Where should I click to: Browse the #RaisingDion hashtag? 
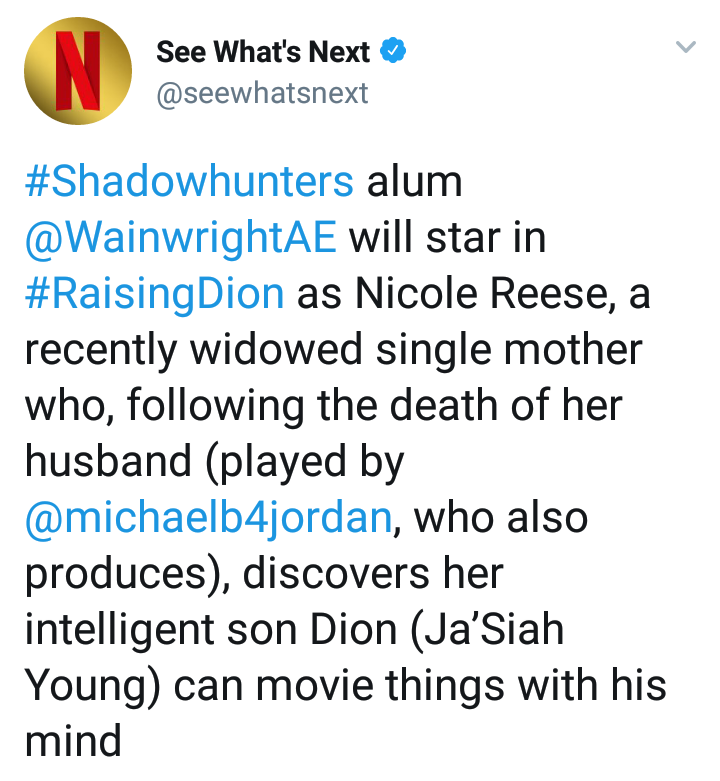153,297
